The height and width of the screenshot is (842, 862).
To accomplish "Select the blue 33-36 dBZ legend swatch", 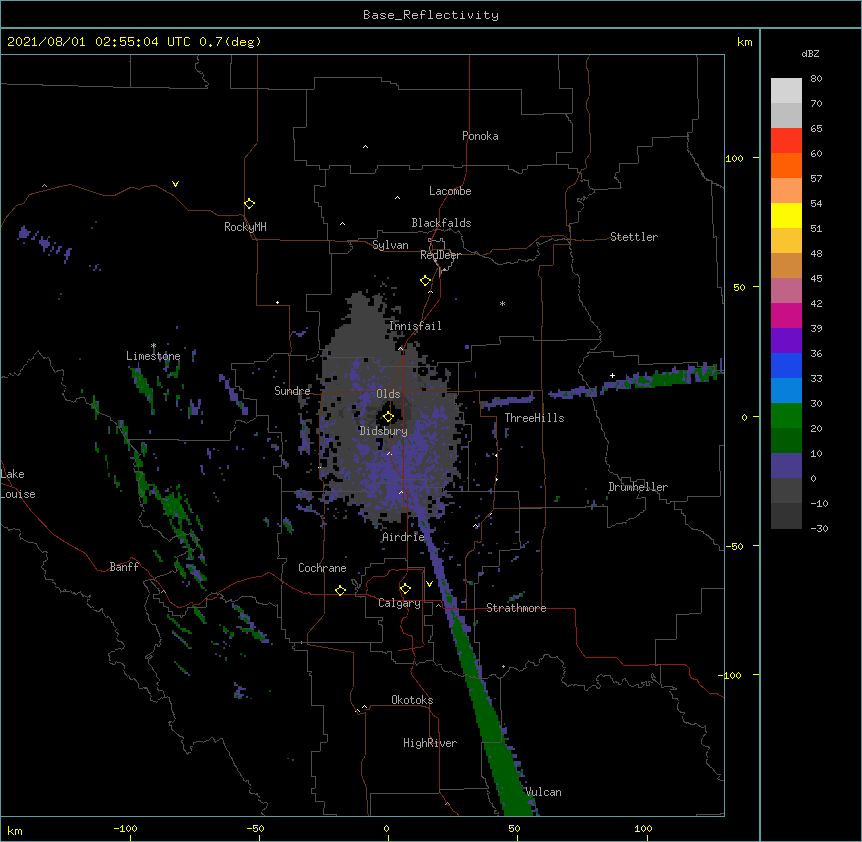I will click(786, 365).
